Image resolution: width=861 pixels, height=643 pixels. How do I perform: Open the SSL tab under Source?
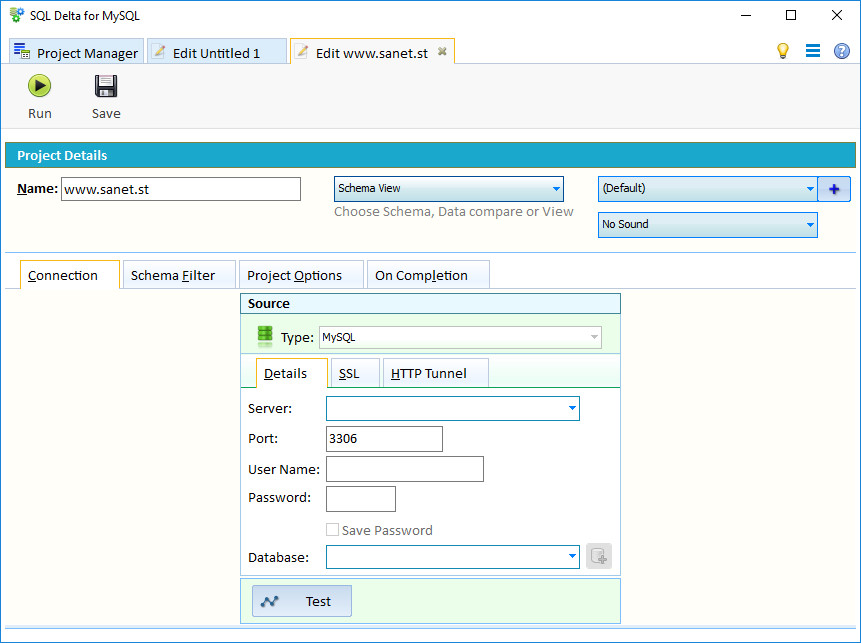[x=354, y=372]
